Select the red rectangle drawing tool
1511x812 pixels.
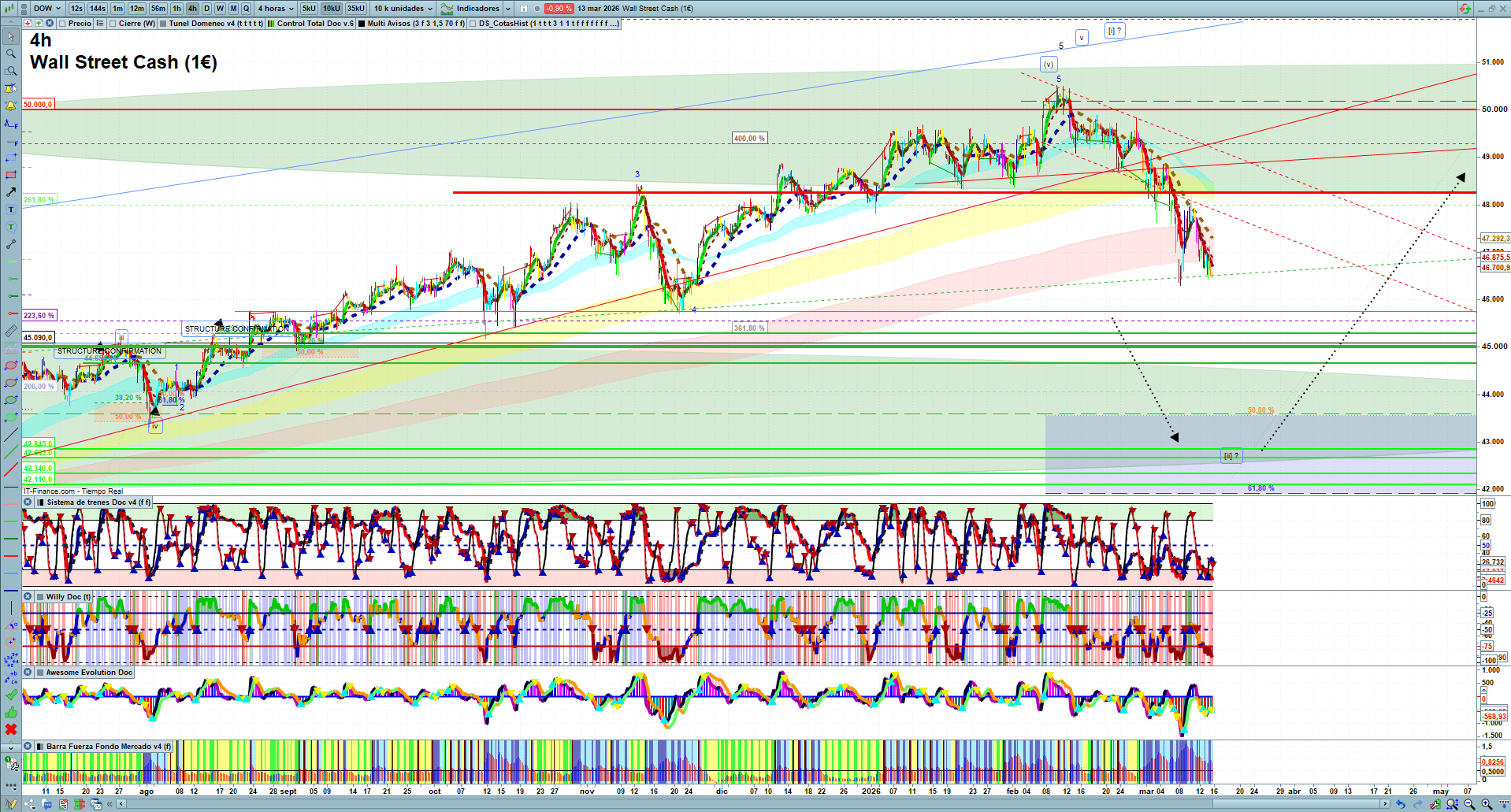[11, 175]
